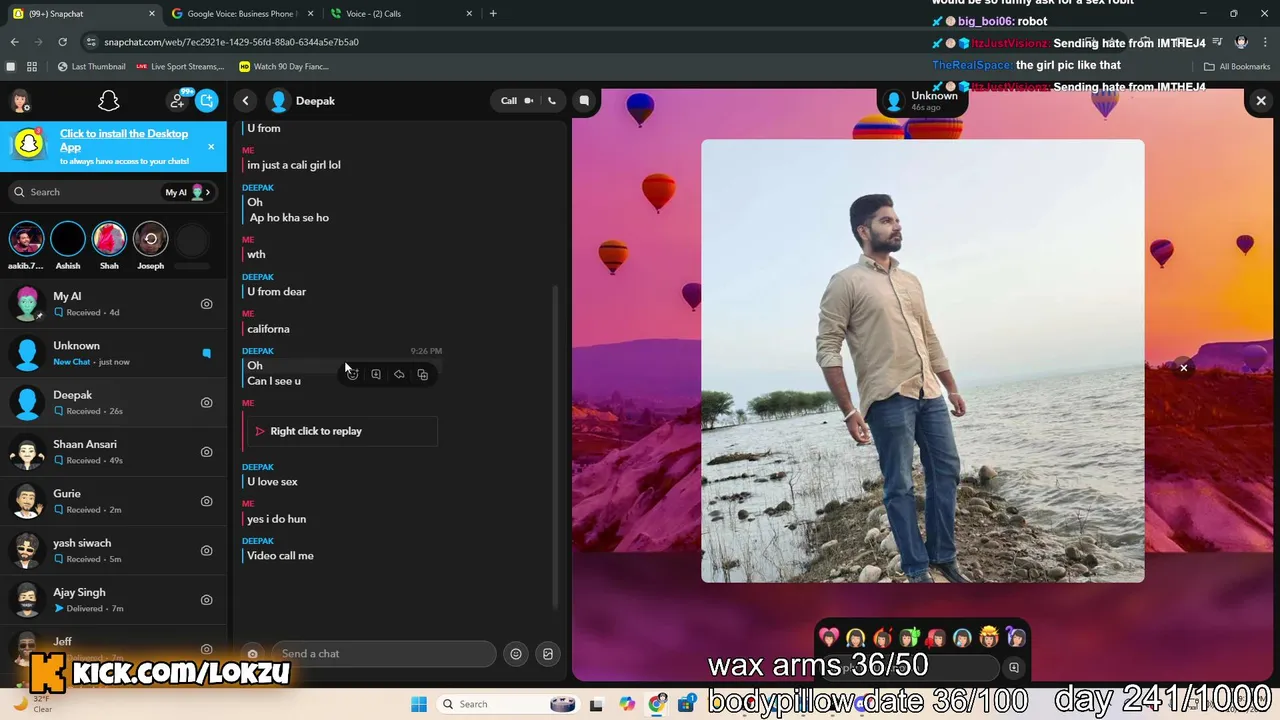Snap camera icon on yash siwach row
1280x720 pixels.
pyautogui.click(x=207, y=551)
